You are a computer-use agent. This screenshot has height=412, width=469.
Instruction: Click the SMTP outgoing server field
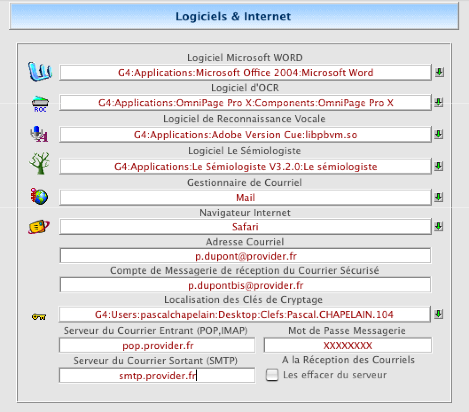(157, 376)
